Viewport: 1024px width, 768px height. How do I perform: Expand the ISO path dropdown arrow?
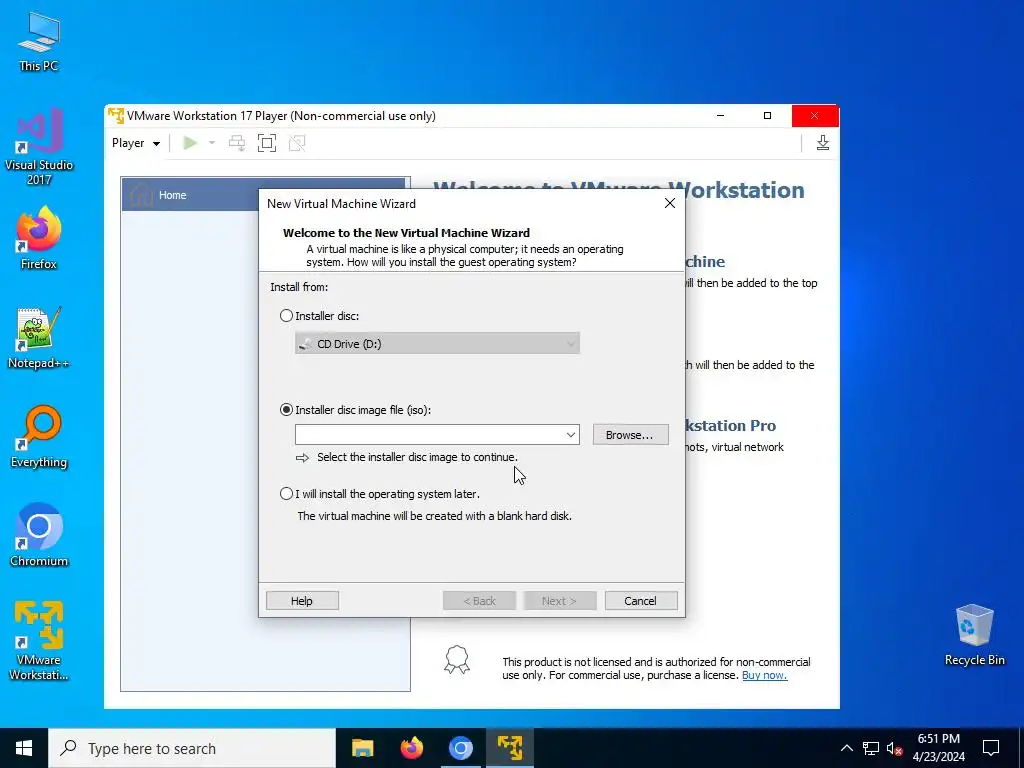point(571,435)
